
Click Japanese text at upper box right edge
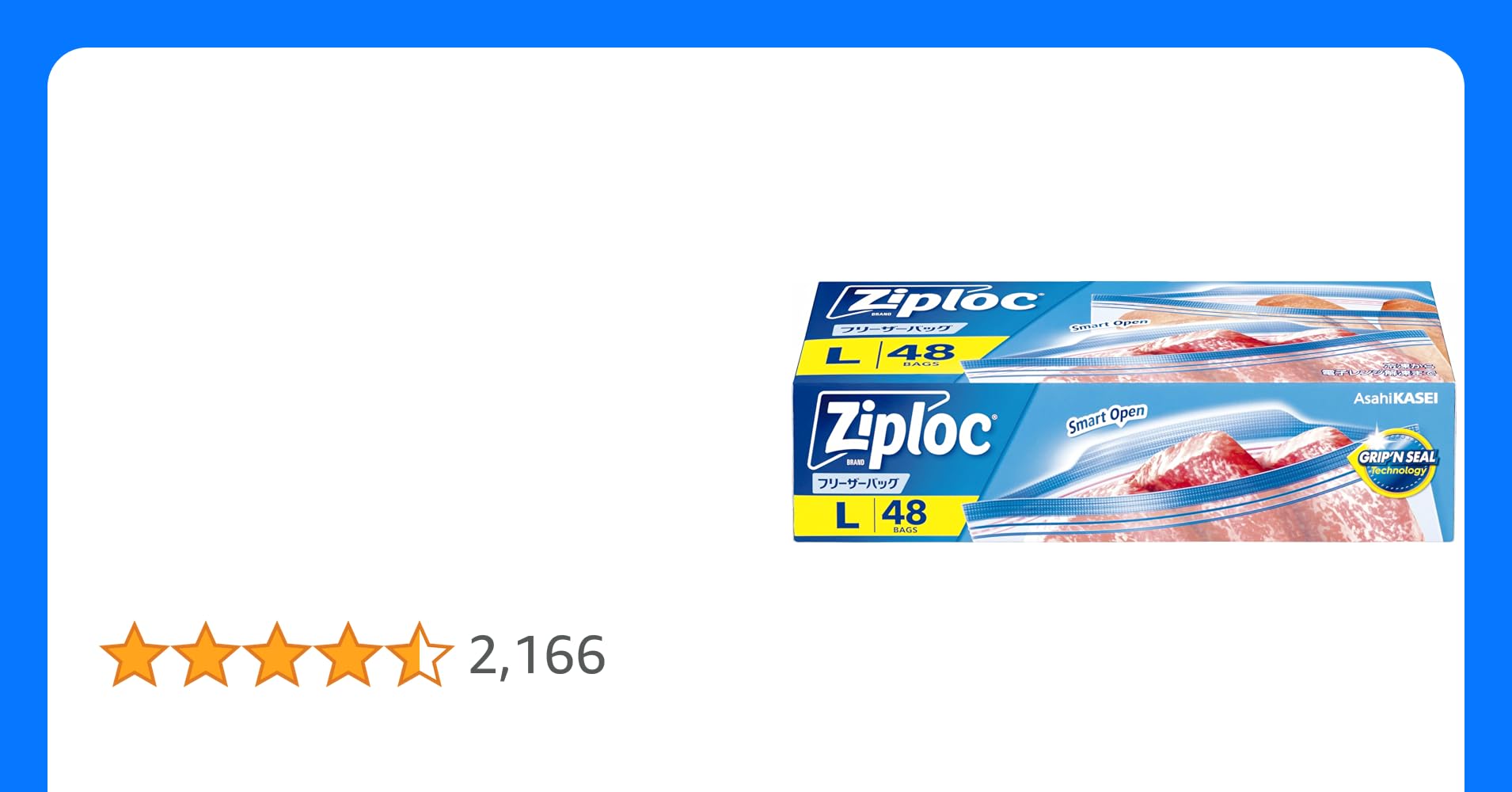[1379, 369]
